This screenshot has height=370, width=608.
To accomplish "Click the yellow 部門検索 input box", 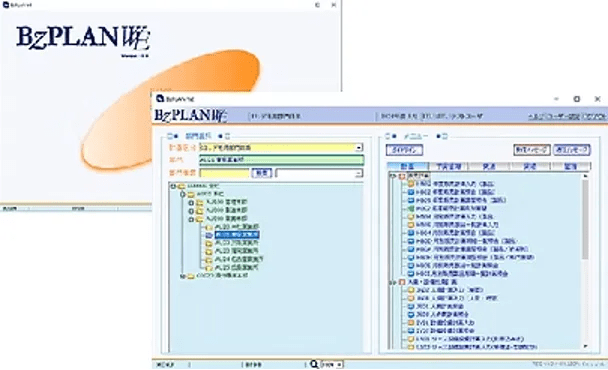I will [x=224, y=173].
